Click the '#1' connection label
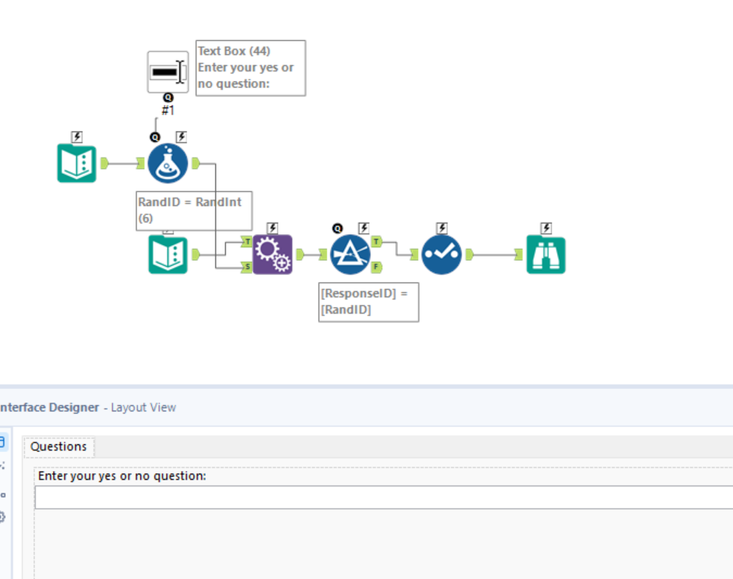 168,110
